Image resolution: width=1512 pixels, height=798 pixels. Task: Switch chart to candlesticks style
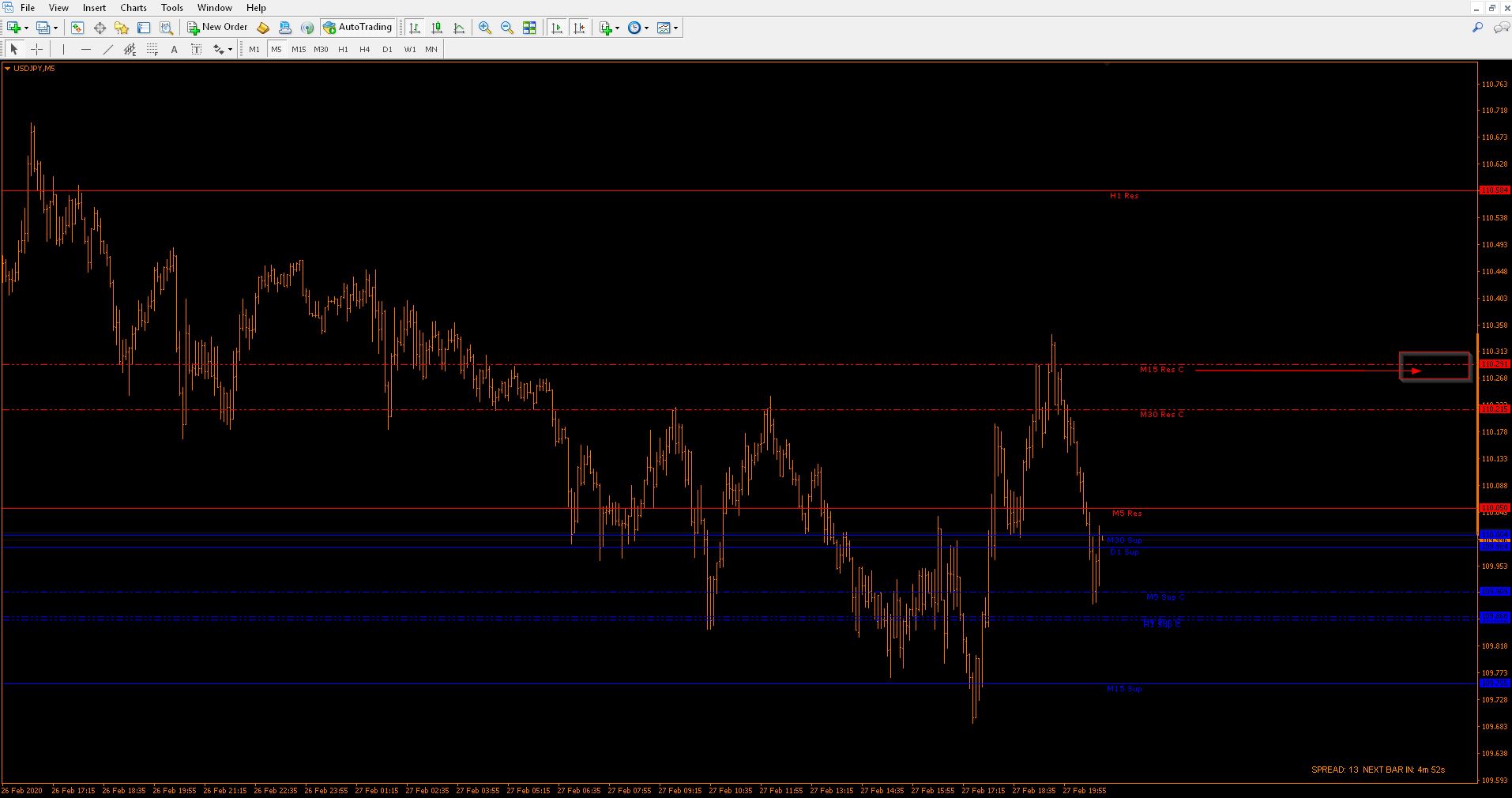(x=437, y=28)
